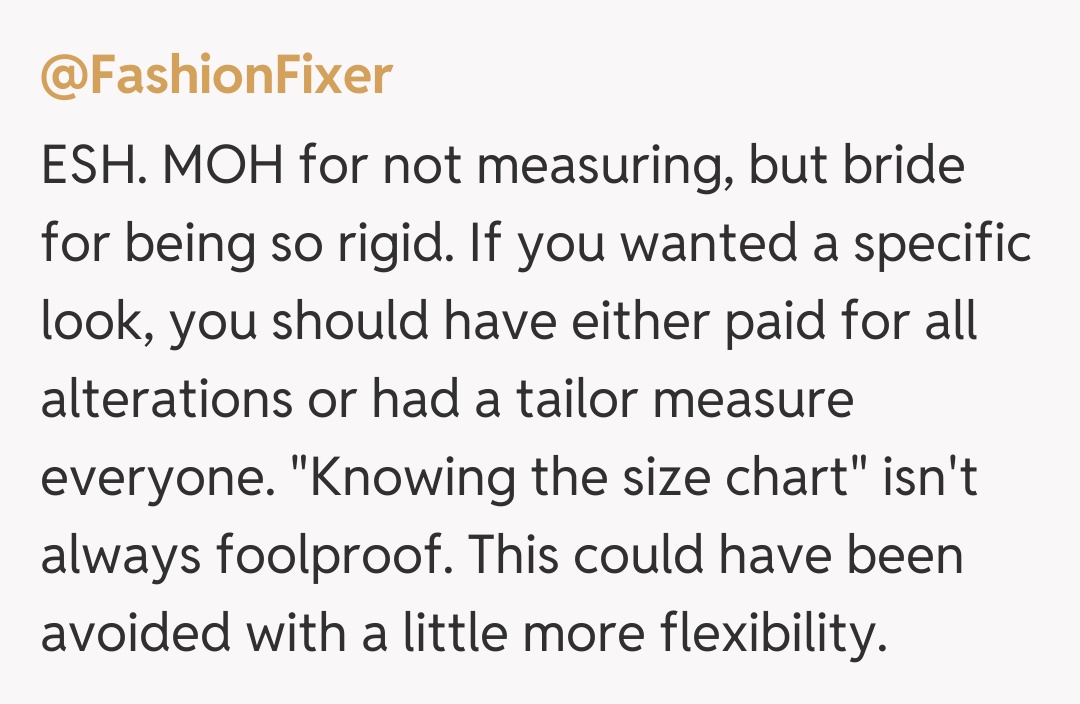Click the word "isn't" in the comment

tap(930, 479)
